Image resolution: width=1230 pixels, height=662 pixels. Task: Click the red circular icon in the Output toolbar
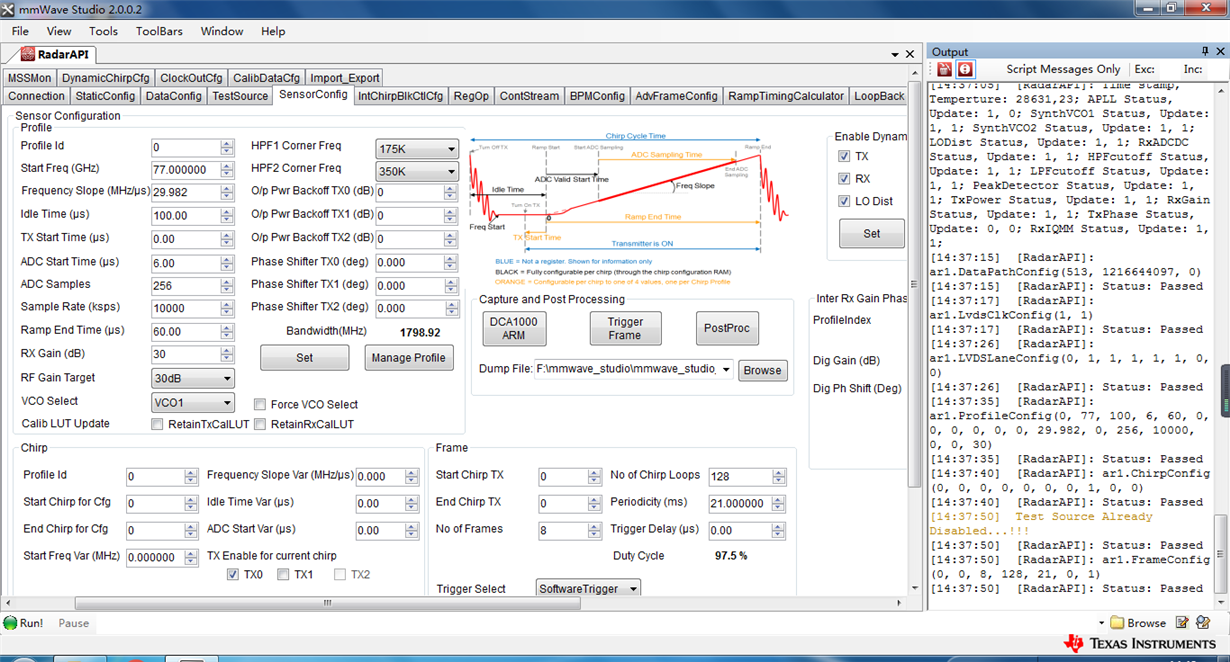[965, 69]
